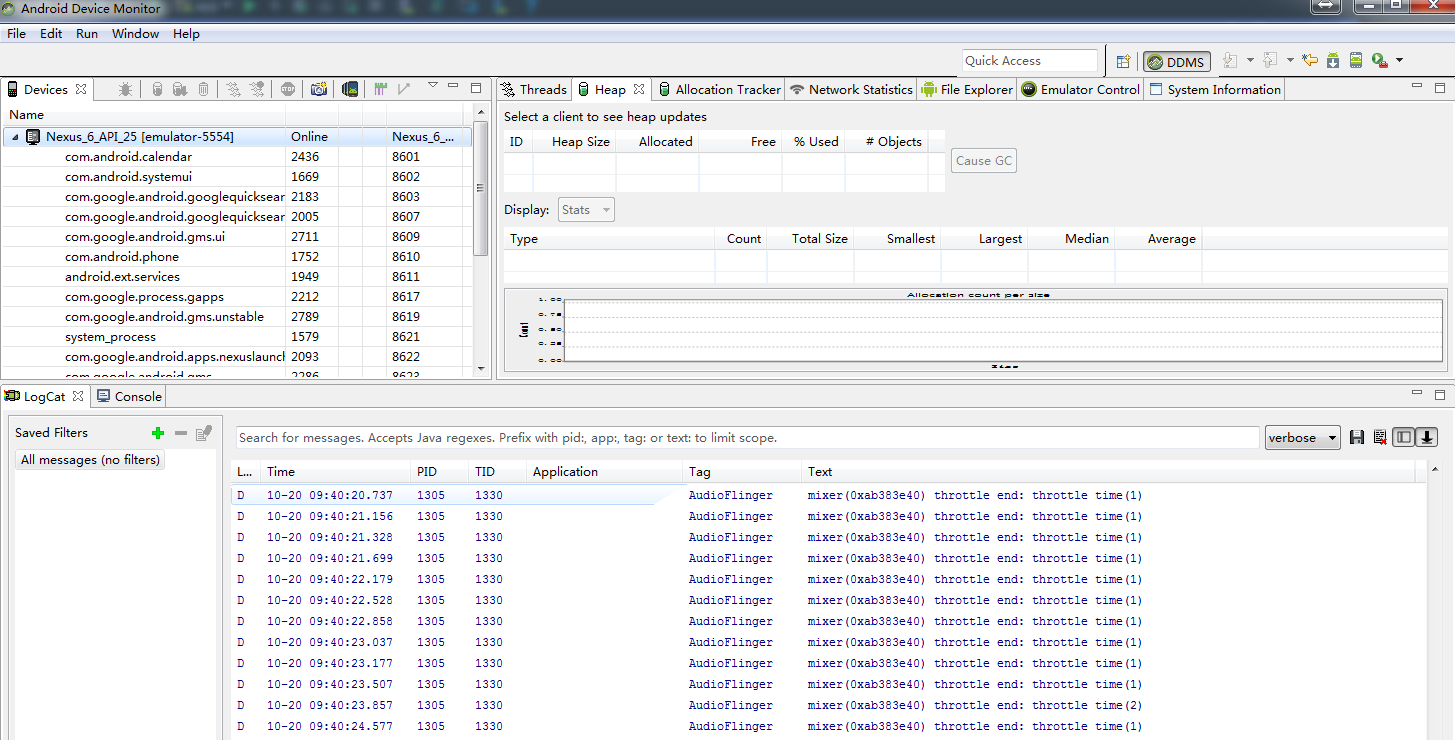Collapse the Nexus_6_API_25 device tree node
This screenshot has height=740, width=1455.
click(15, 137)
